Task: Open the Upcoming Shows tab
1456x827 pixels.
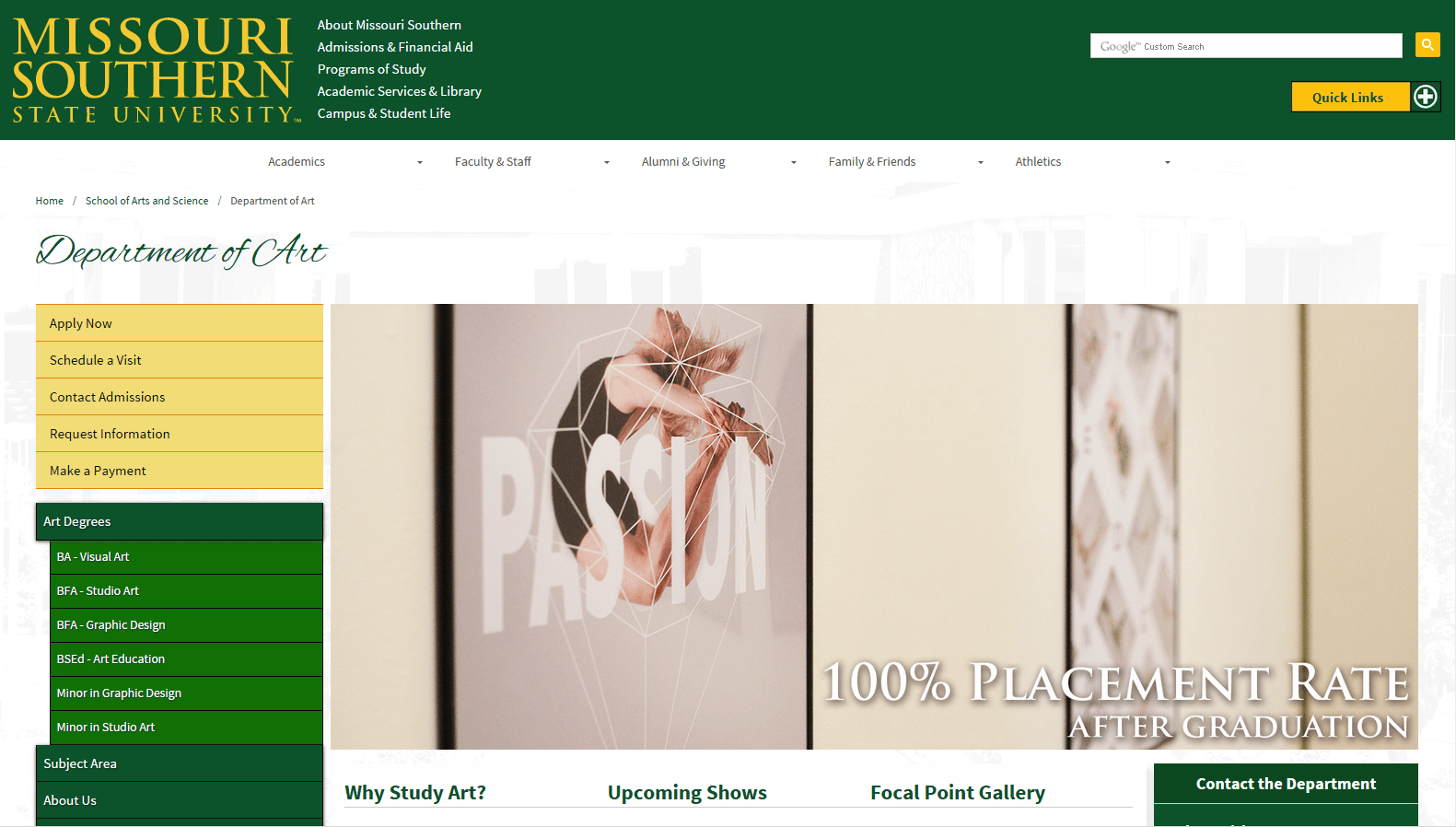Action: [687, 793]
